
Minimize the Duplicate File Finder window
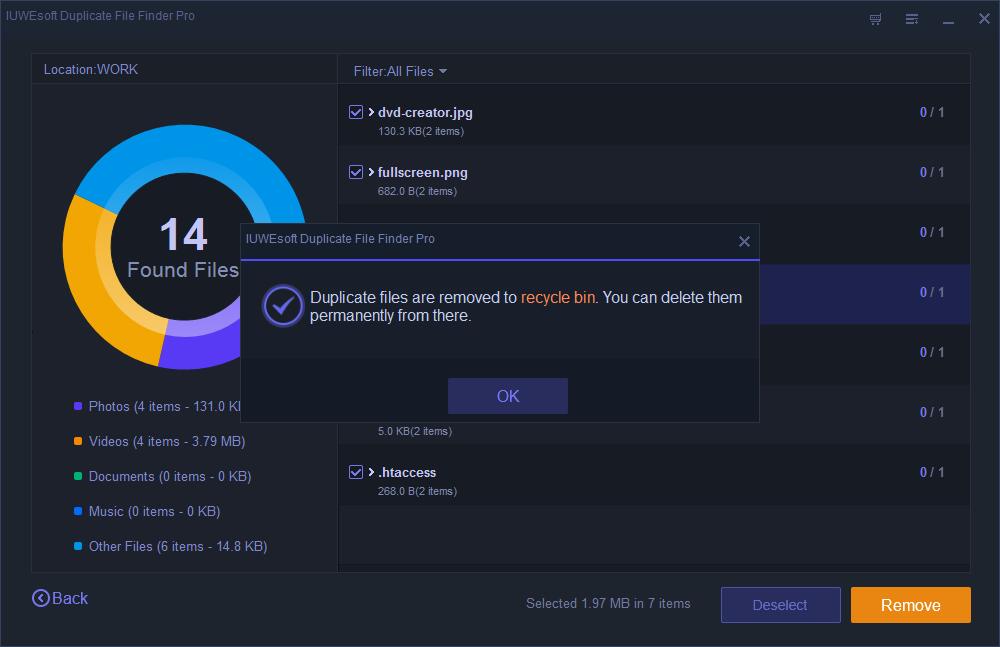946,19
